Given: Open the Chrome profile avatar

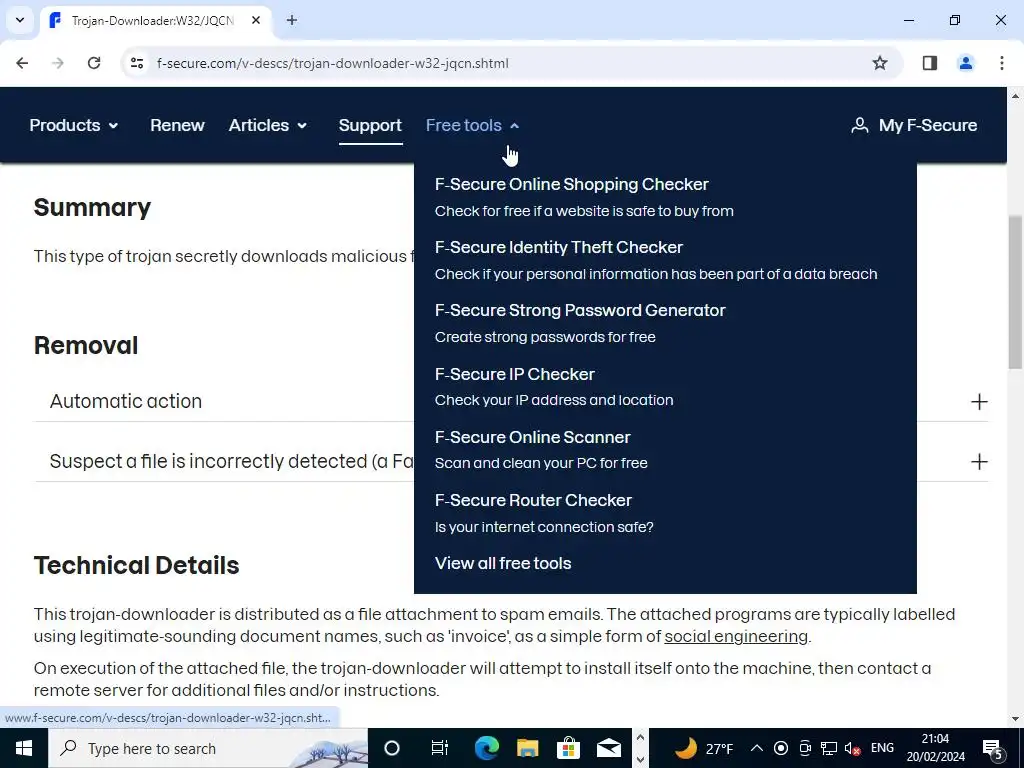Looking at the screenshot, I should pos(965,63).
